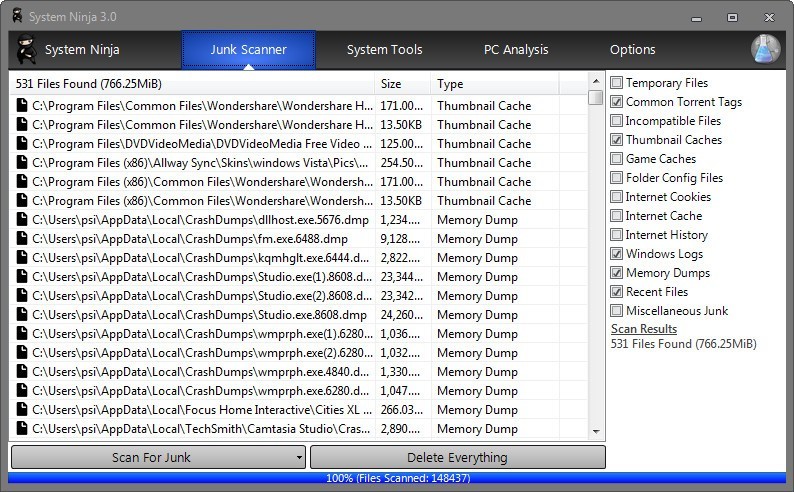The width and height of the screenshot is (794, 492).
Task: Click file icon of Studio.exe.8608.dmp row
Action: point(22,314)
